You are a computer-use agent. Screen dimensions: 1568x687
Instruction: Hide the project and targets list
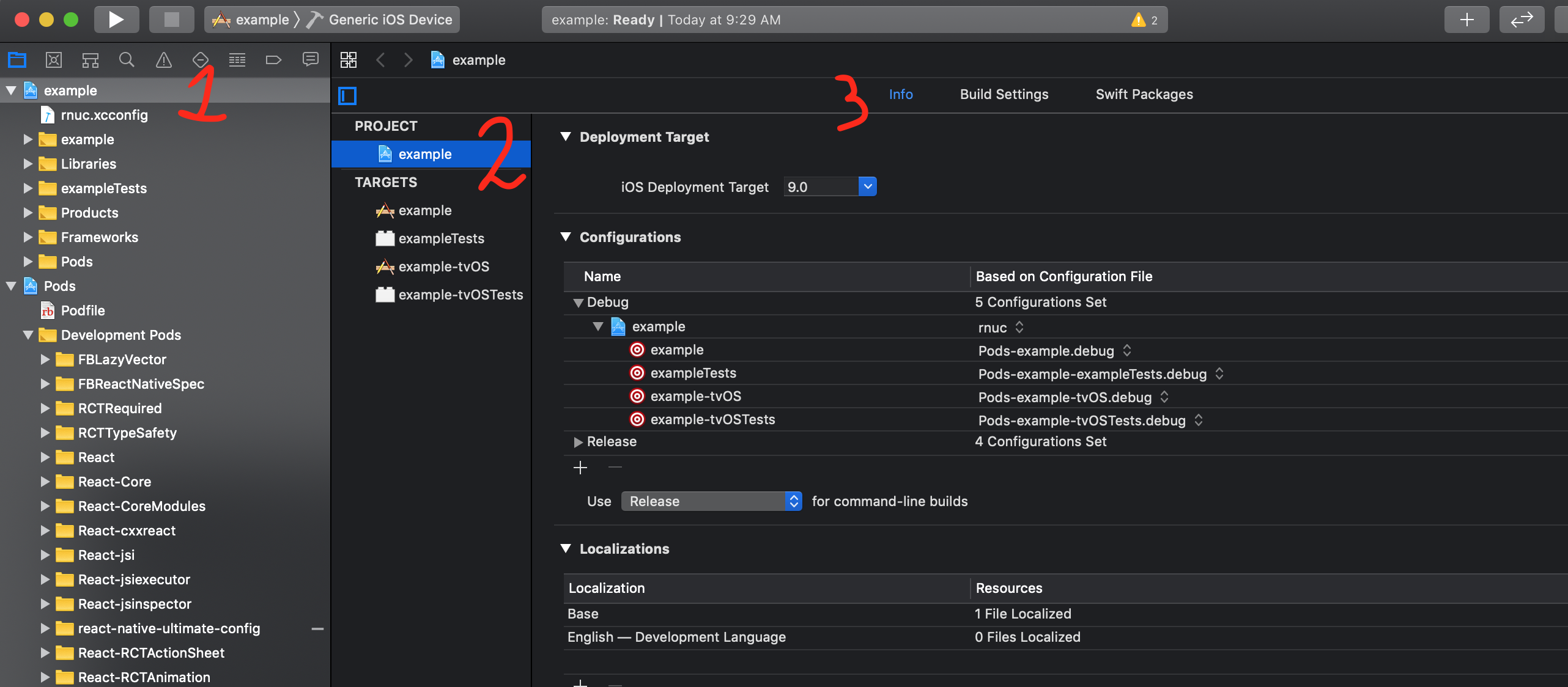coord(347,95)
